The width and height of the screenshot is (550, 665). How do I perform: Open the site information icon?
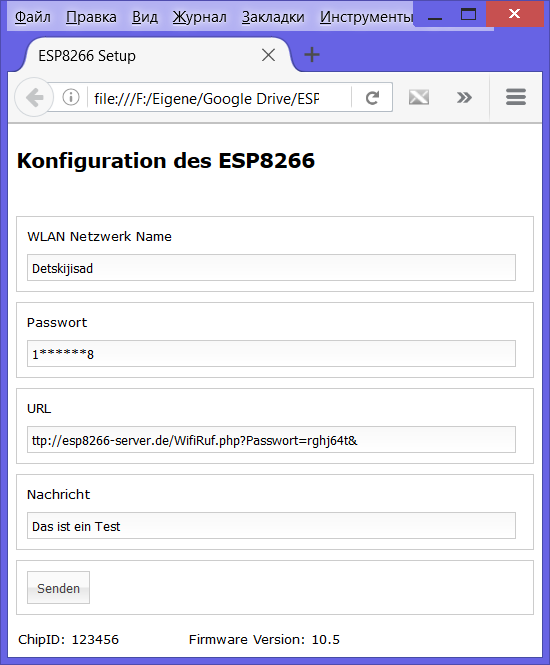coord(71,98)
